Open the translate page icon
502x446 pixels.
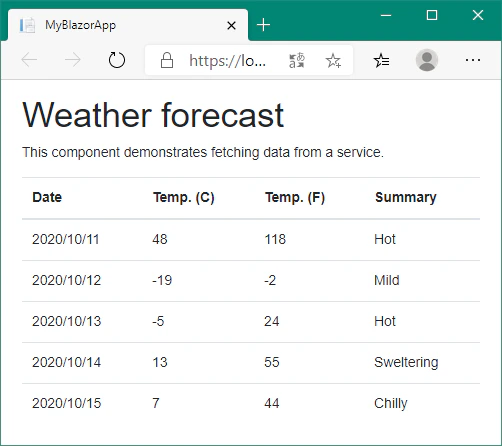point(297,60)
